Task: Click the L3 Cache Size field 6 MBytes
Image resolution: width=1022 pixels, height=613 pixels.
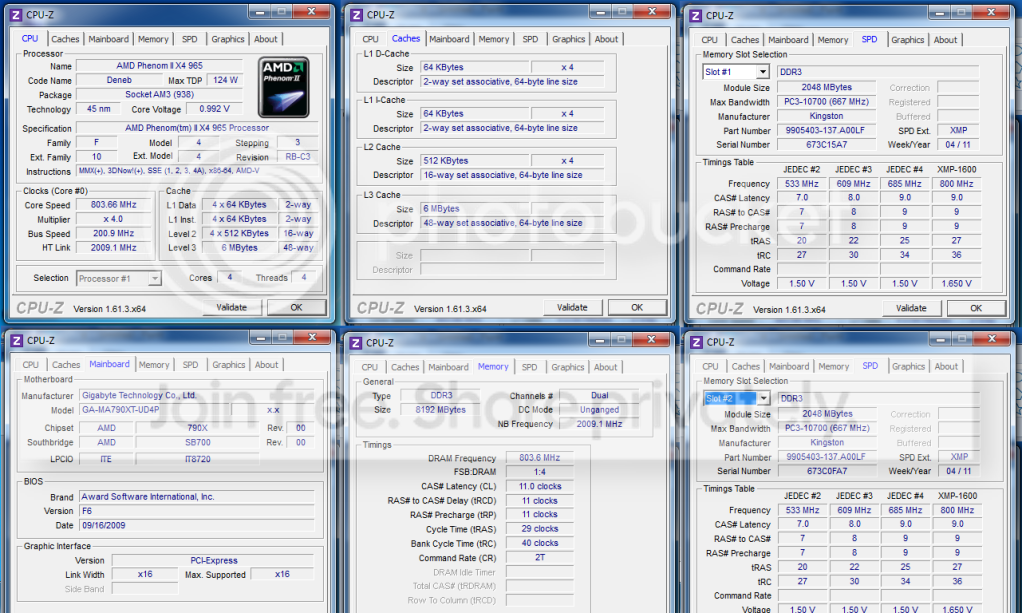Action: (x=475, y=209)
